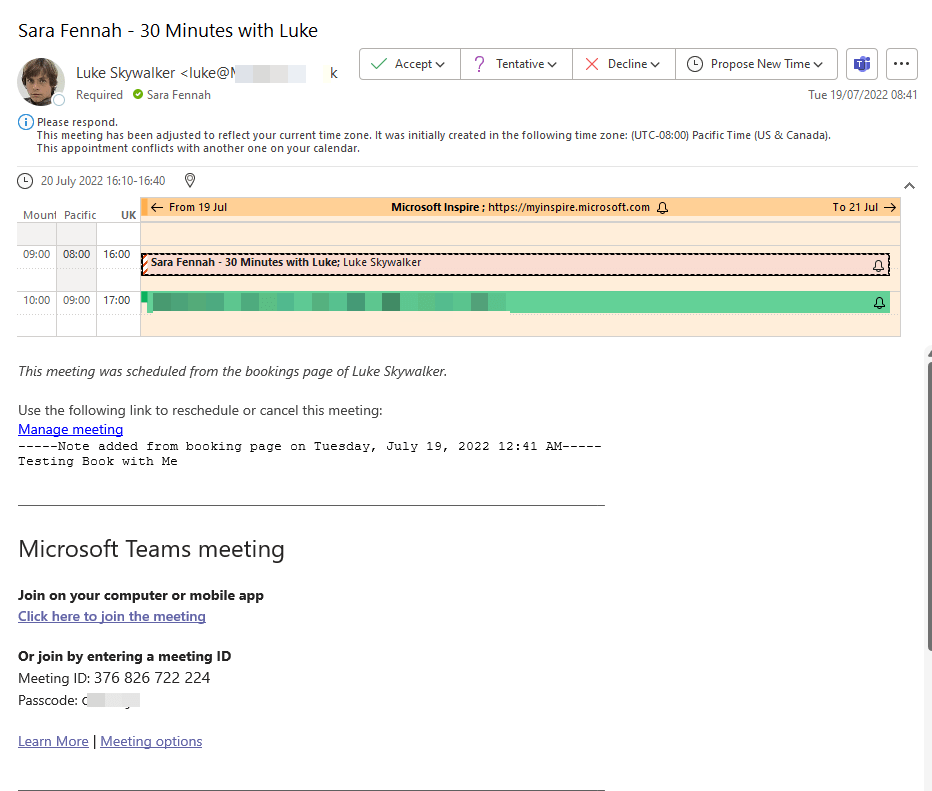
Task: Open the Decline dropdown menu
Action: point(655,64)
